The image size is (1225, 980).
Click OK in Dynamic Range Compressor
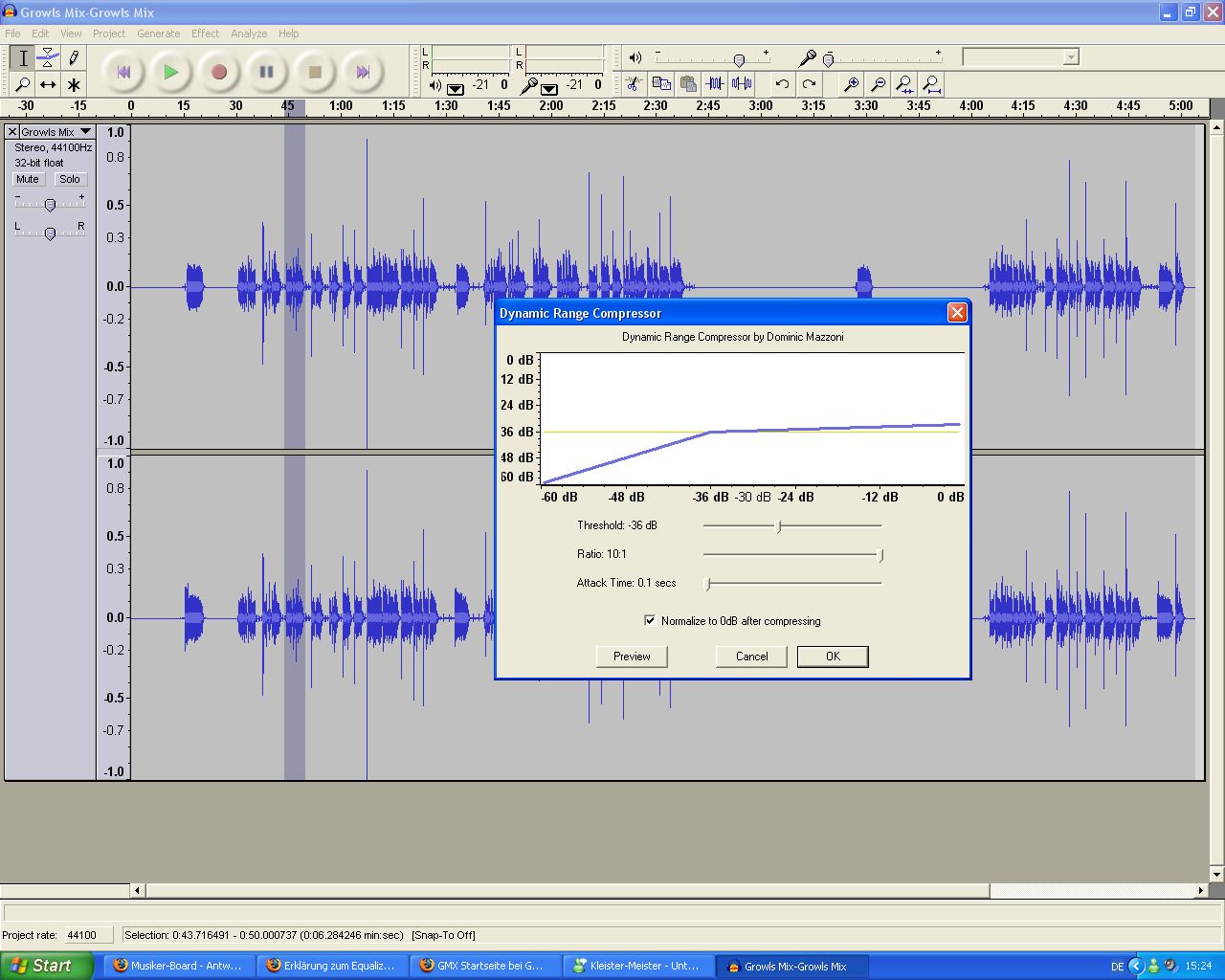coord(833,657)
